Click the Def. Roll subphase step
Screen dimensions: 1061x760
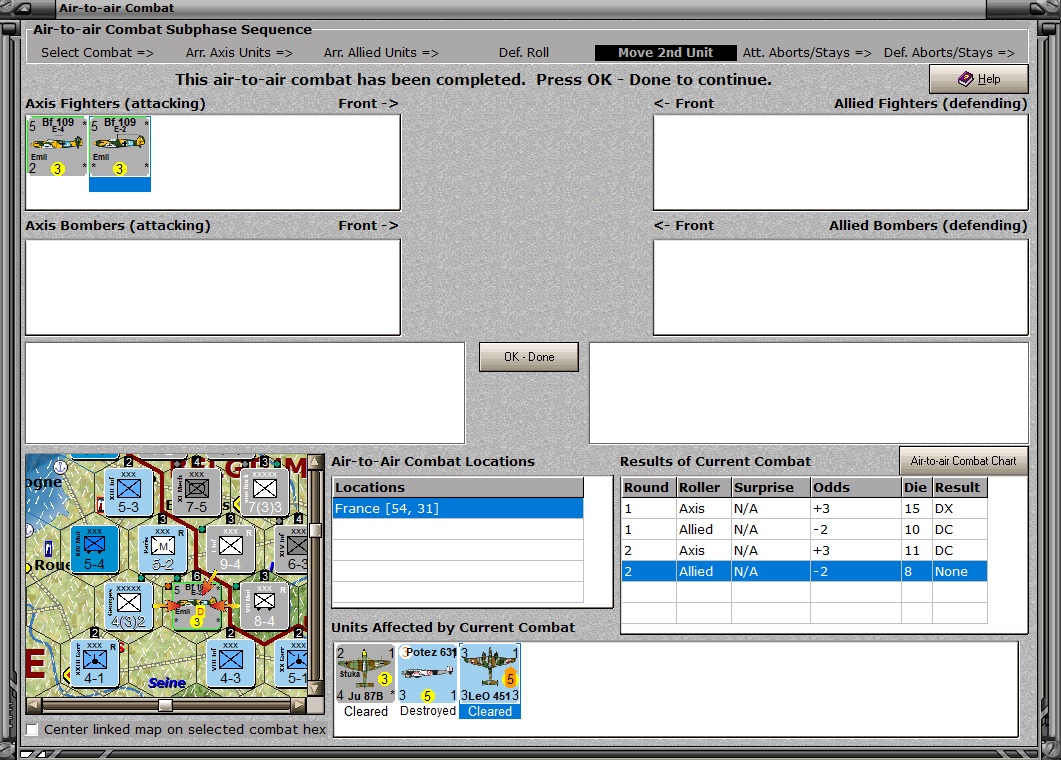pos(524,52)
